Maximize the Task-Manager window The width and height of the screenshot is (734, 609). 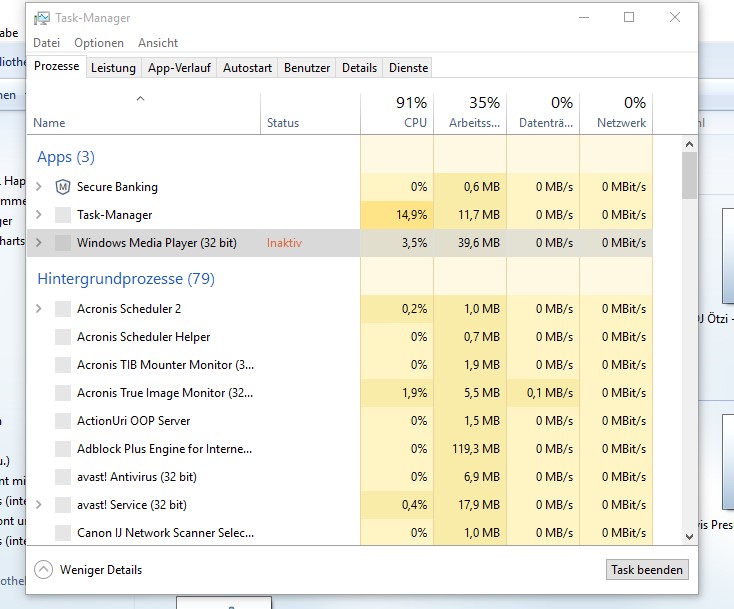pos(629,17)
